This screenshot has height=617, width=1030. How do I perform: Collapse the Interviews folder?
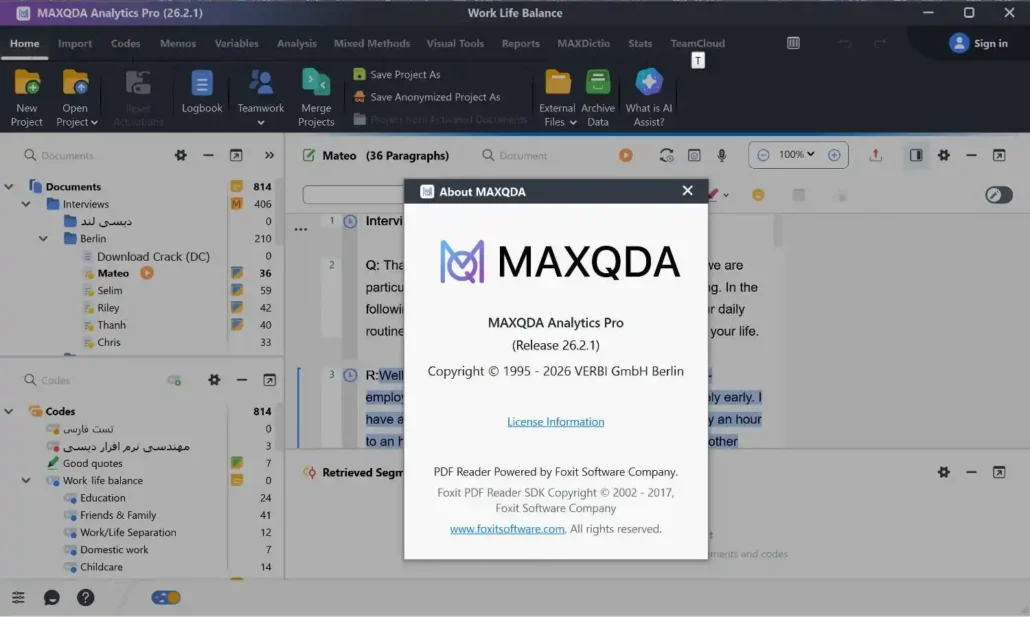(26, 204)
